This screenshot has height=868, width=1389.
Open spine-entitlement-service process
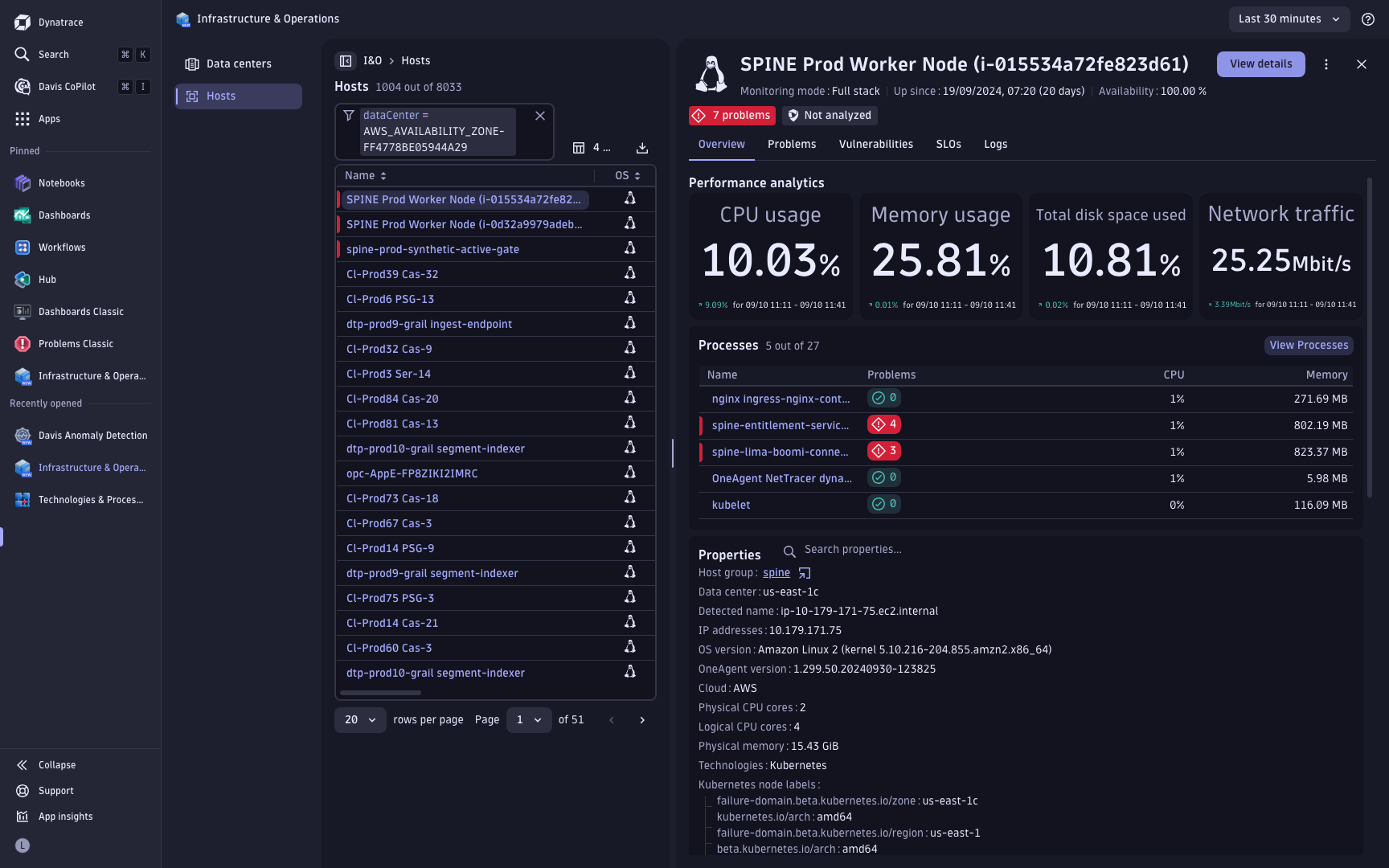(780, 426)
